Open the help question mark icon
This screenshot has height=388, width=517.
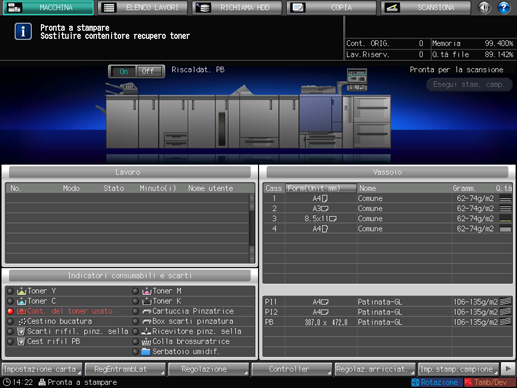click(504, 7)
